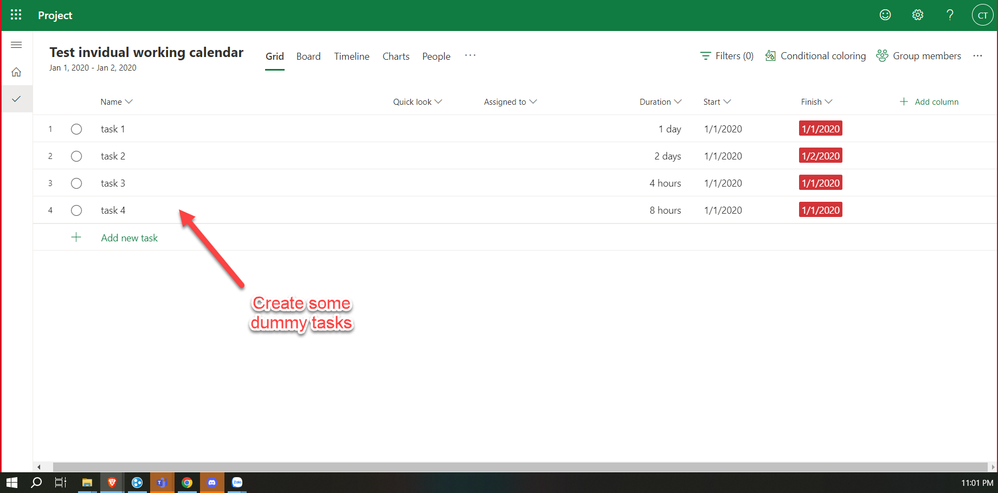Click the Filters funnel icon
The height and width of the screenshot is (493, 998).
[x=705, y=56]
